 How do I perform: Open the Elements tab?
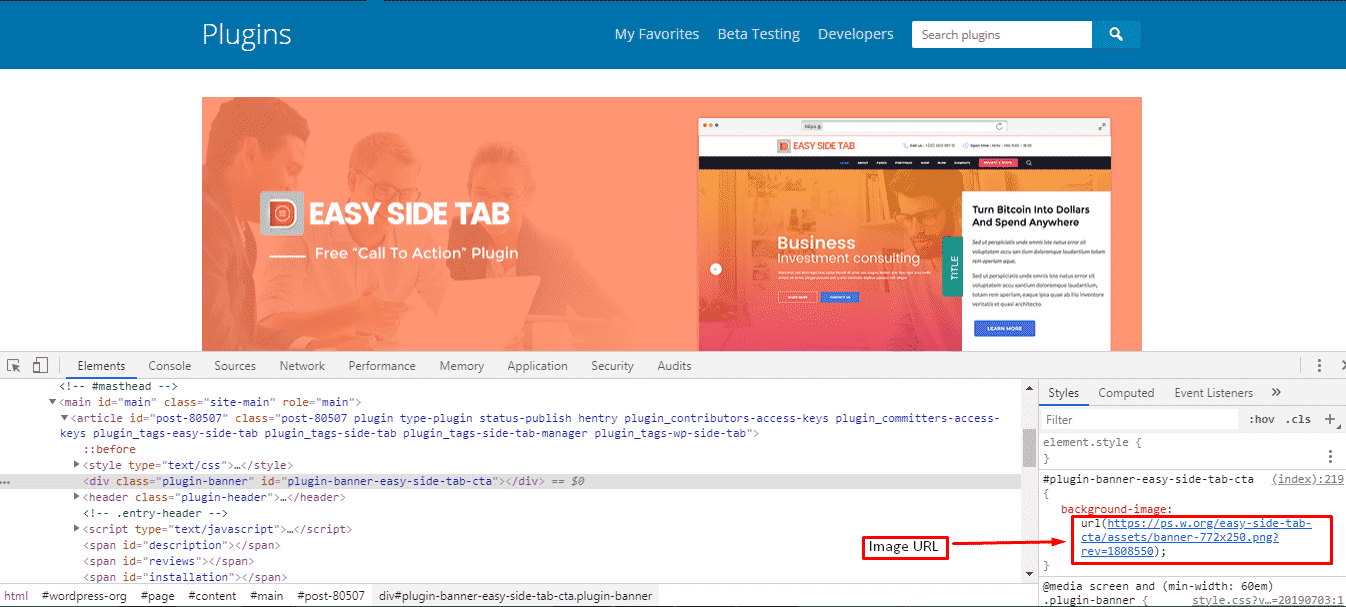coord(101,366)
